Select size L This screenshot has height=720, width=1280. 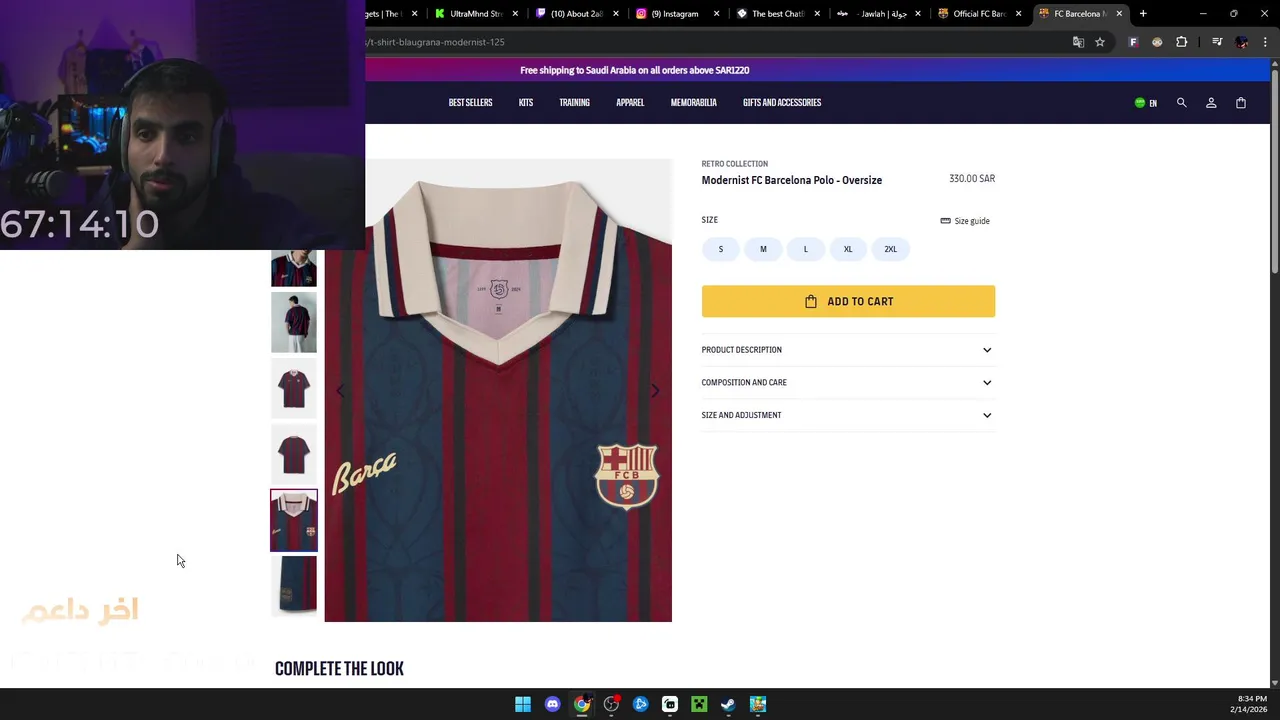(805, 249)
